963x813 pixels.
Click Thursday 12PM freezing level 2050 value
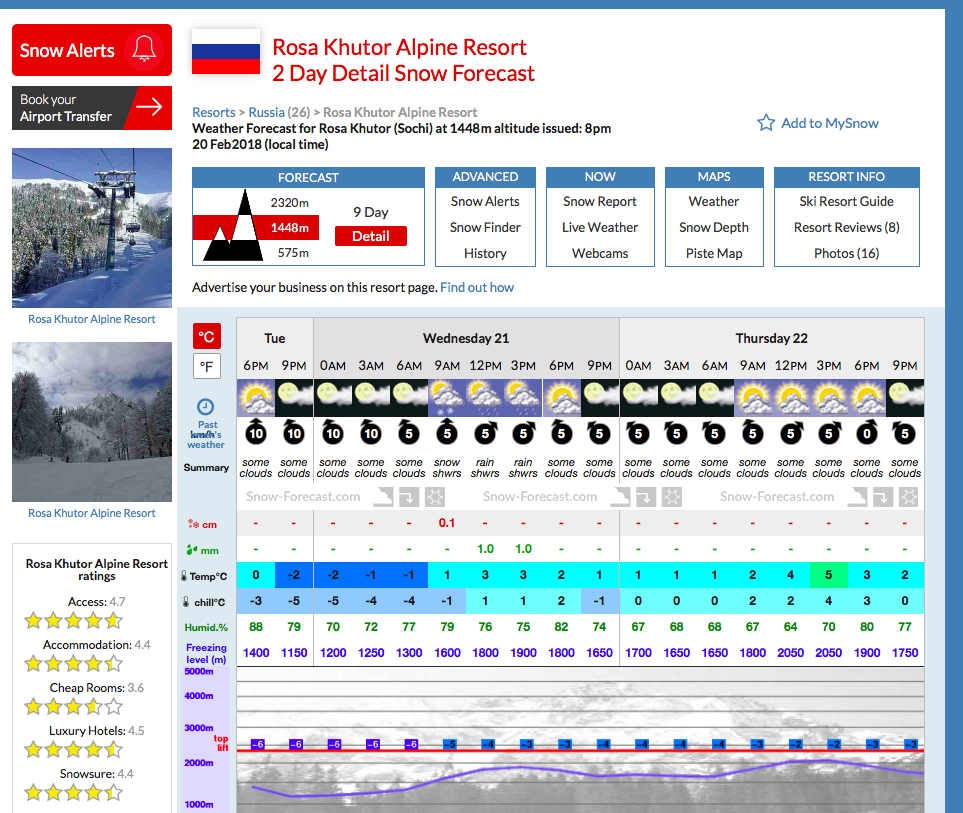click(x=790, y=653)
